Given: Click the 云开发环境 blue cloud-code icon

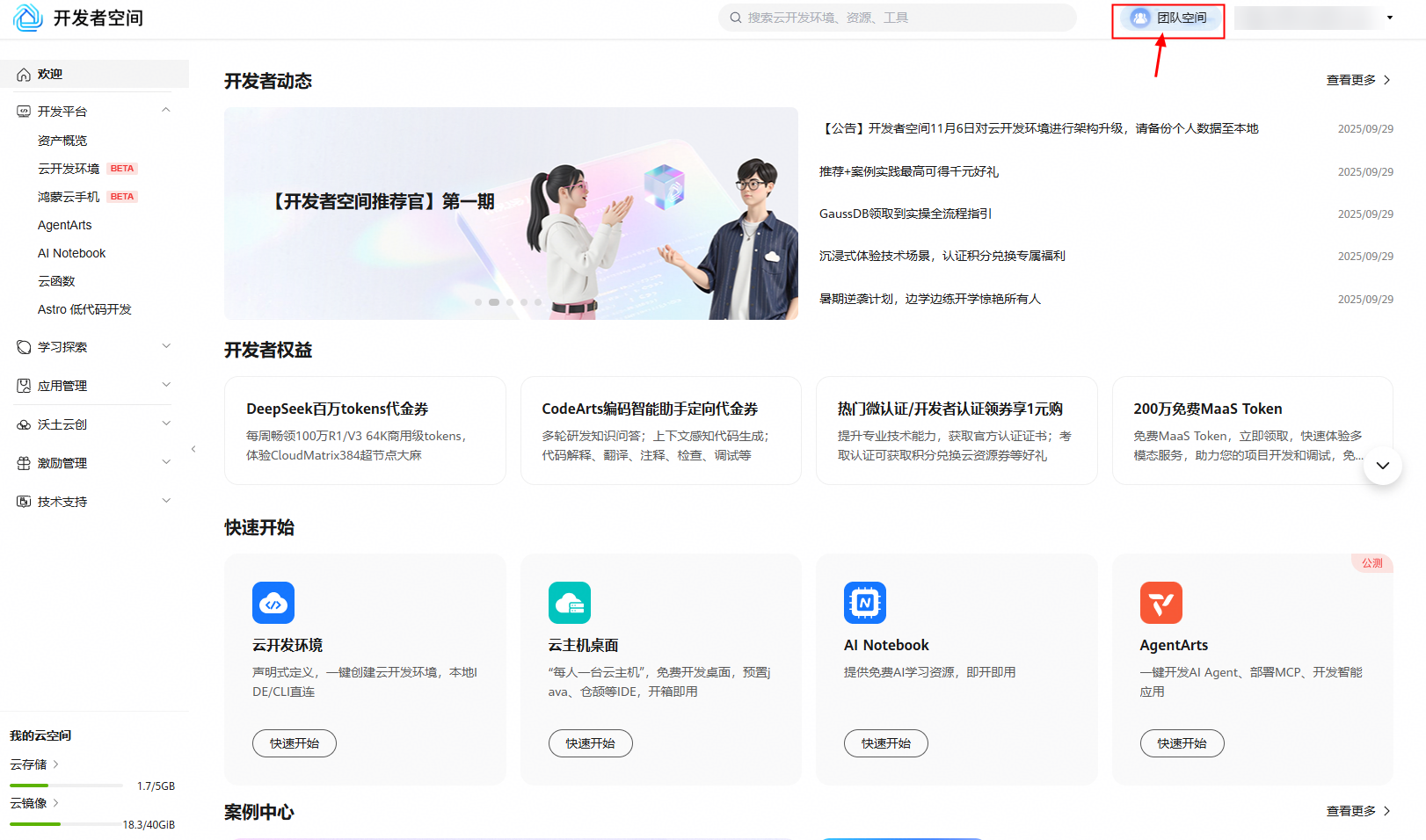Looking at the screenshot, I should (x=273, y=603).
